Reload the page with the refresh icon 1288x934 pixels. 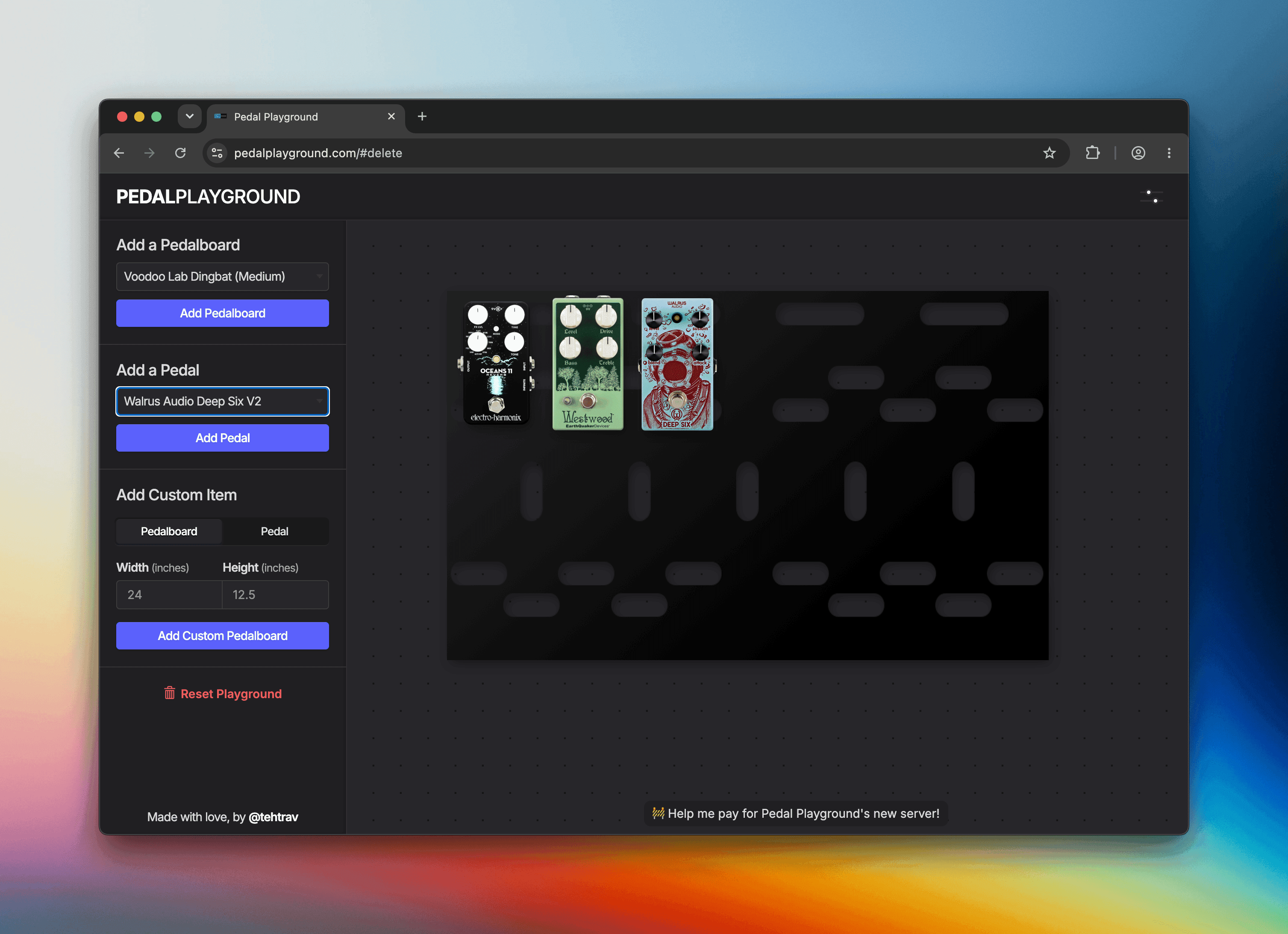(x=180, y=153)
